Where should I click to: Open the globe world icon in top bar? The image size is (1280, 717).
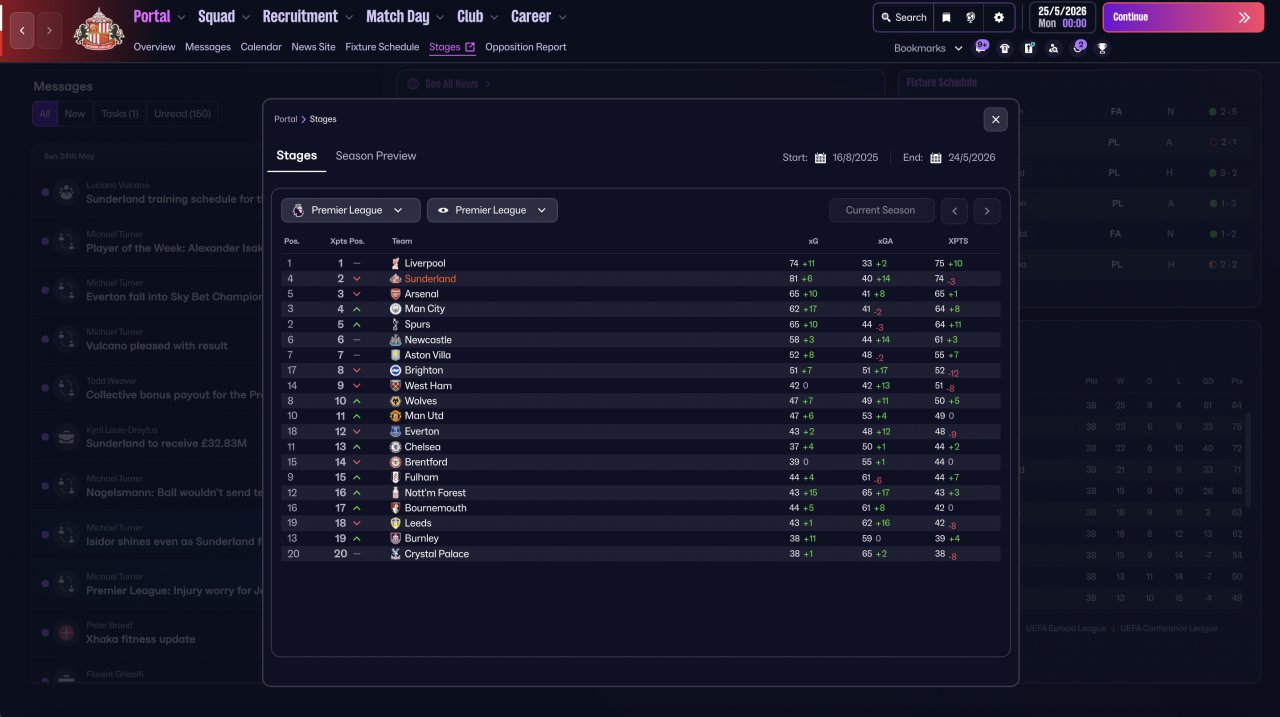(x=970, y=17)
